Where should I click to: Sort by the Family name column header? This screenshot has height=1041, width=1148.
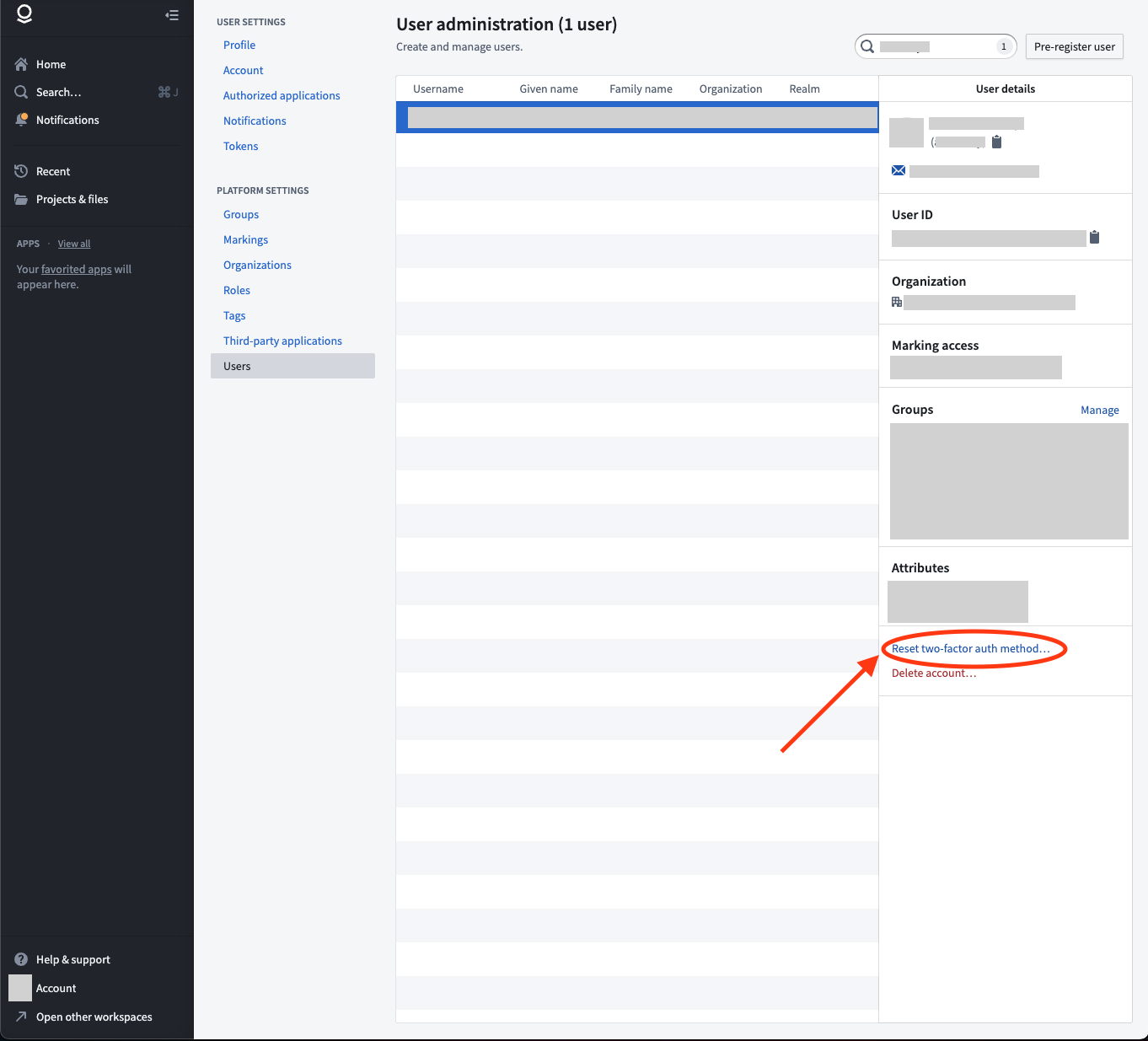[641, 89]
